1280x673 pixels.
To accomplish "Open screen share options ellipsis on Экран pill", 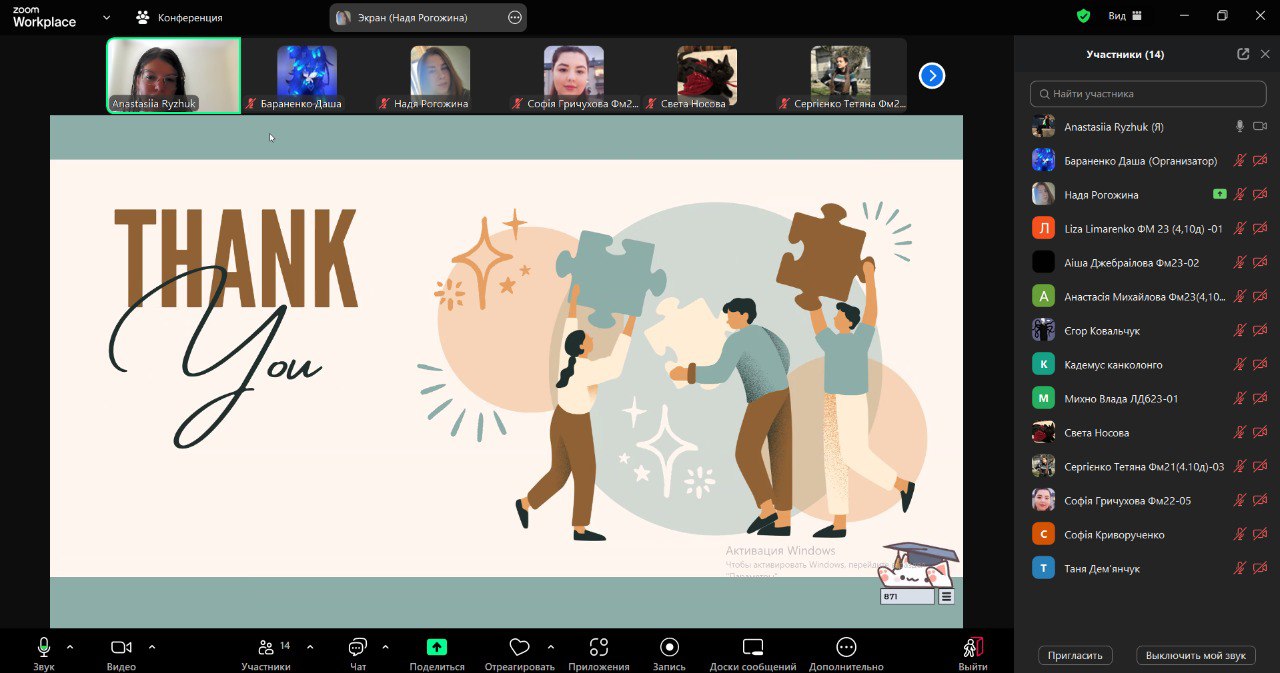I will click(514, 17).
